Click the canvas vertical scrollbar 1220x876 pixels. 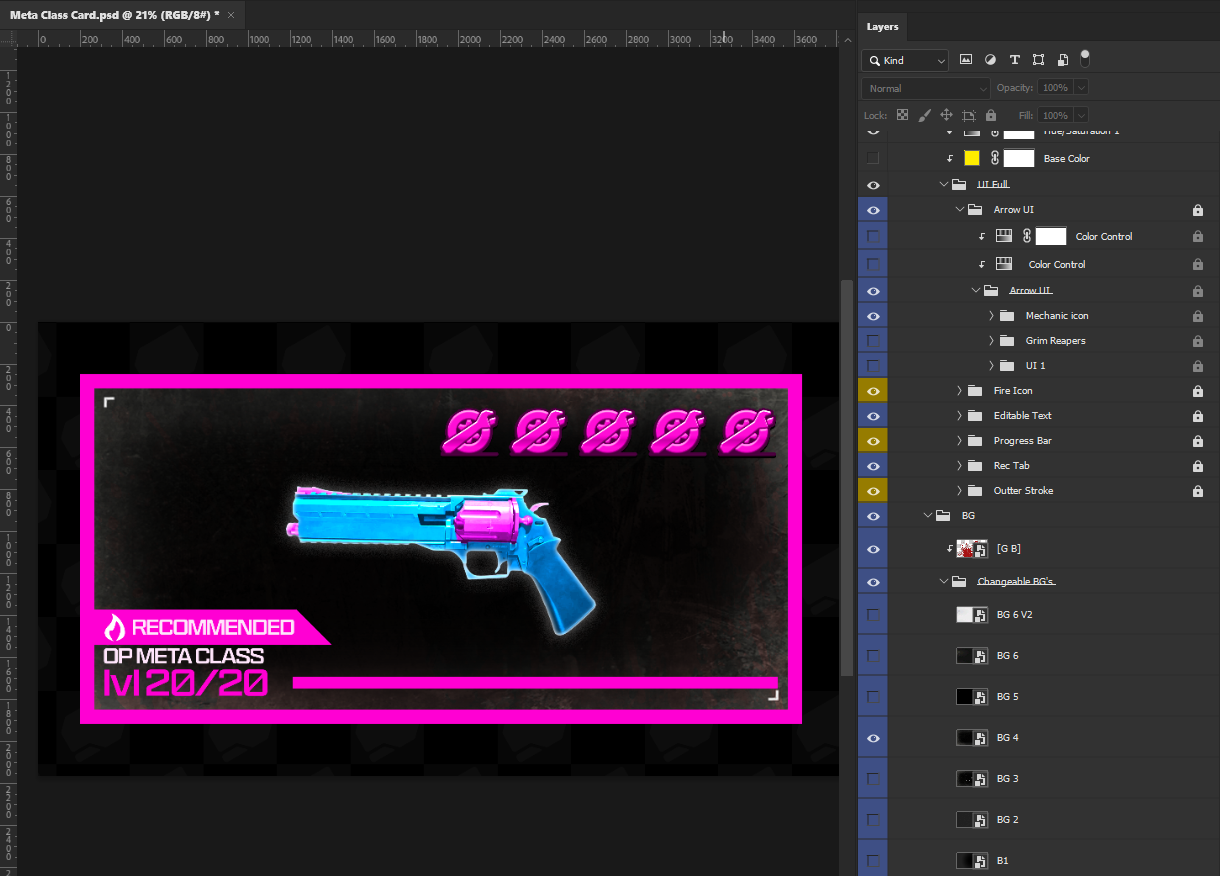click(x=849, y=477)
